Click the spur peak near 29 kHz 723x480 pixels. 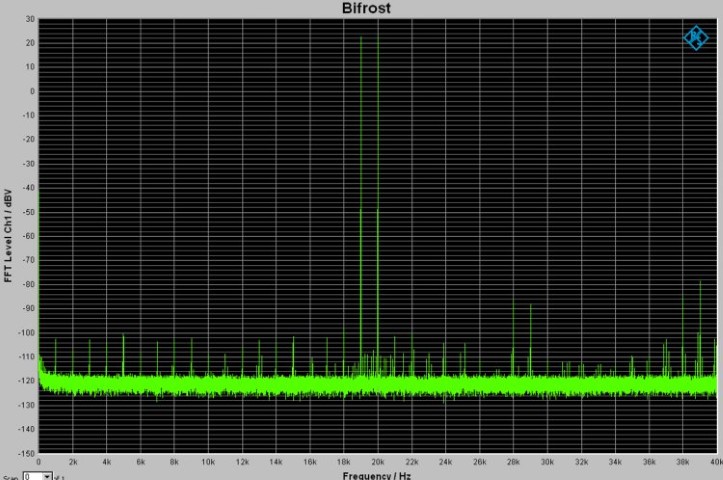point(530,305)
